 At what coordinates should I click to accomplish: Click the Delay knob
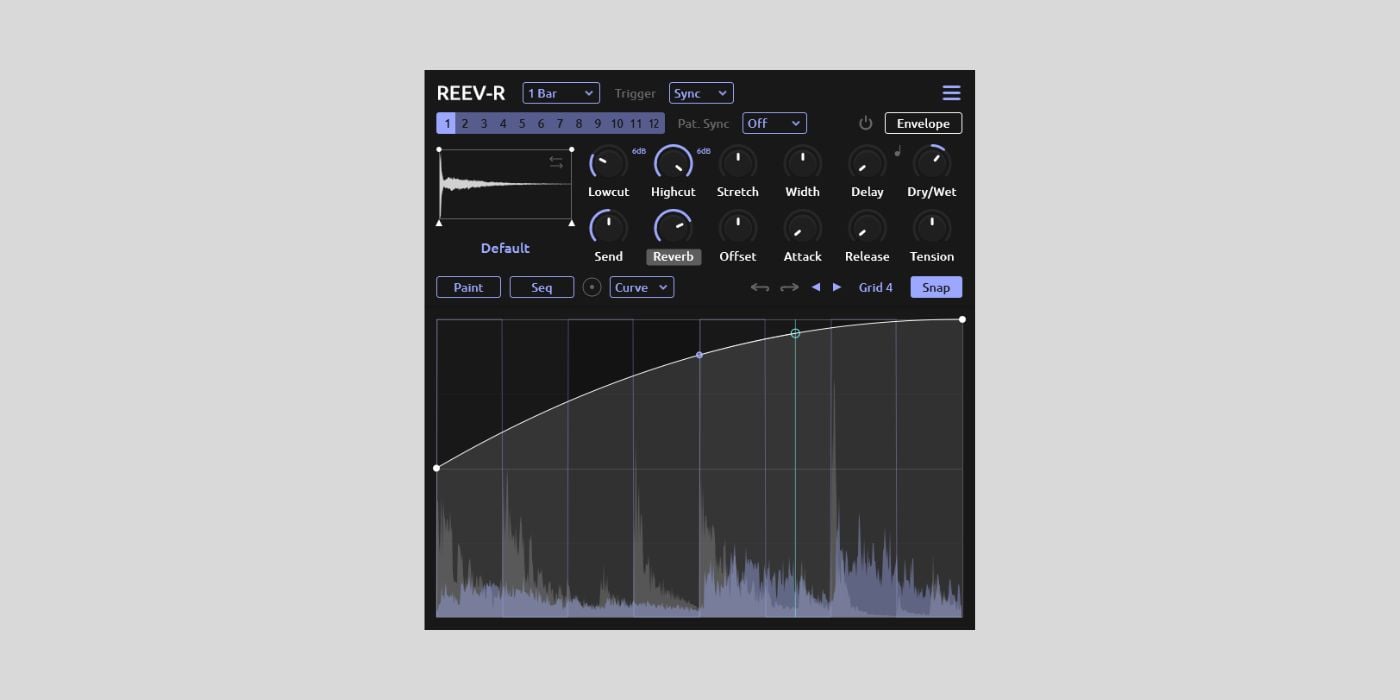[x=867, y=162]
